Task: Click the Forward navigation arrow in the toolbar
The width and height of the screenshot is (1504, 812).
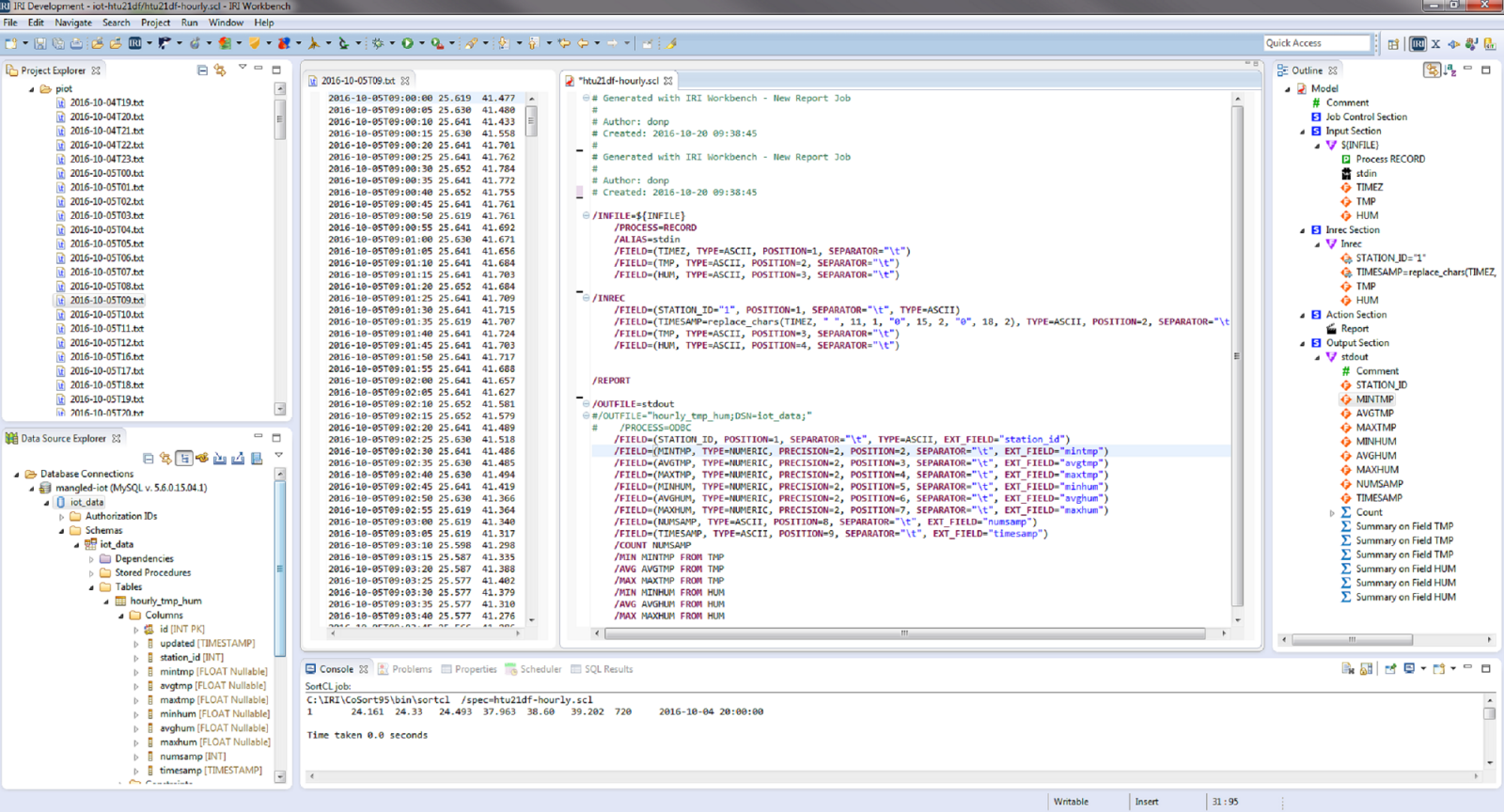Action: click(x=612, y=43)
